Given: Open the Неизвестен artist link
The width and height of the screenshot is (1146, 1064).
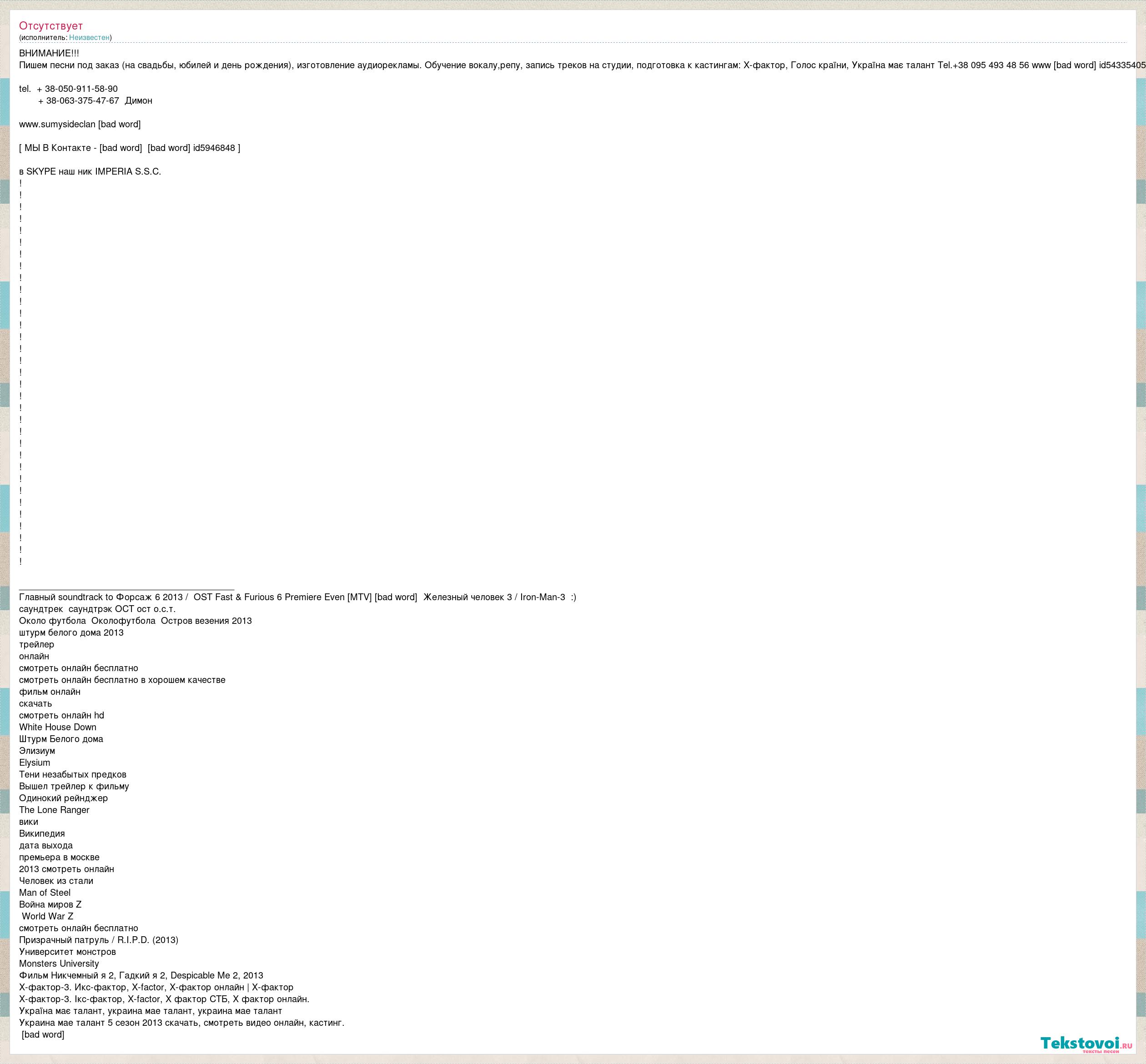Looking at the screenshot, I should click(x=89, y=37).
